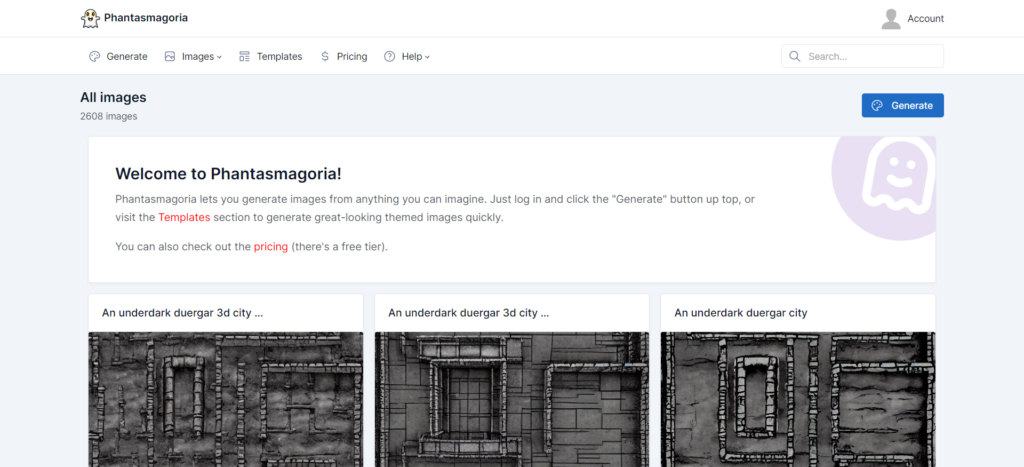Click the layout icon beside Templates
The height and width of the screenshot is (467, 1024).
pyautogui.click(x=245, y=57)
